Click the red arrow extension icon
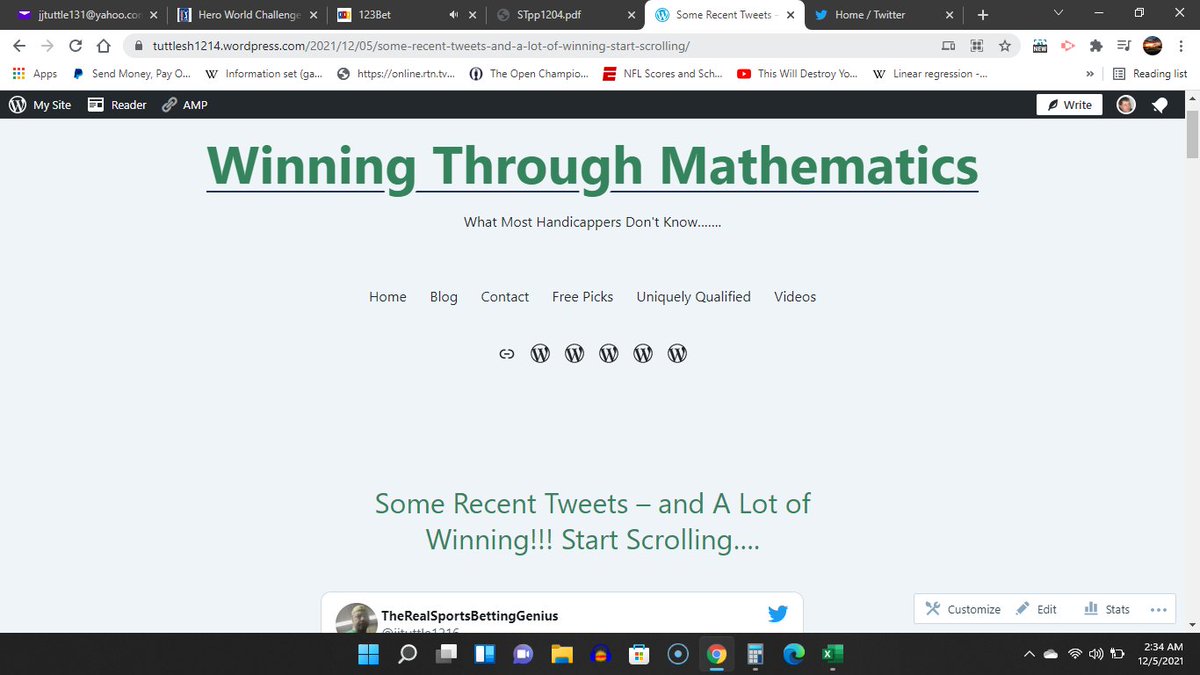Screen dimensions: 1200x675 pyautogui.click(x=1067, y=46)
